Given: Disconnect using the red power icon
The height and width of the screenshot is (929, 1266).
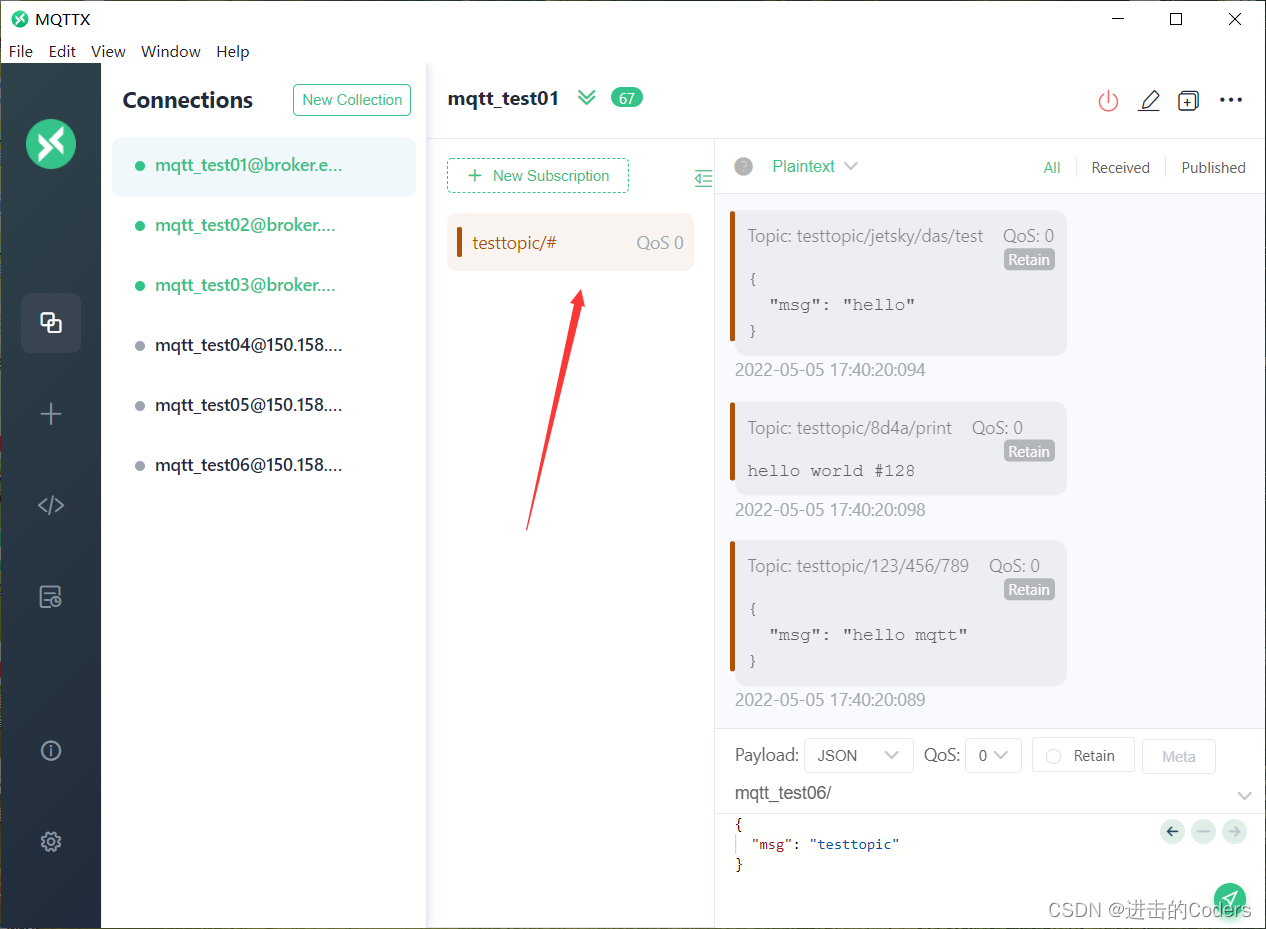Looking at the screenshot, I should (1108, 100).
